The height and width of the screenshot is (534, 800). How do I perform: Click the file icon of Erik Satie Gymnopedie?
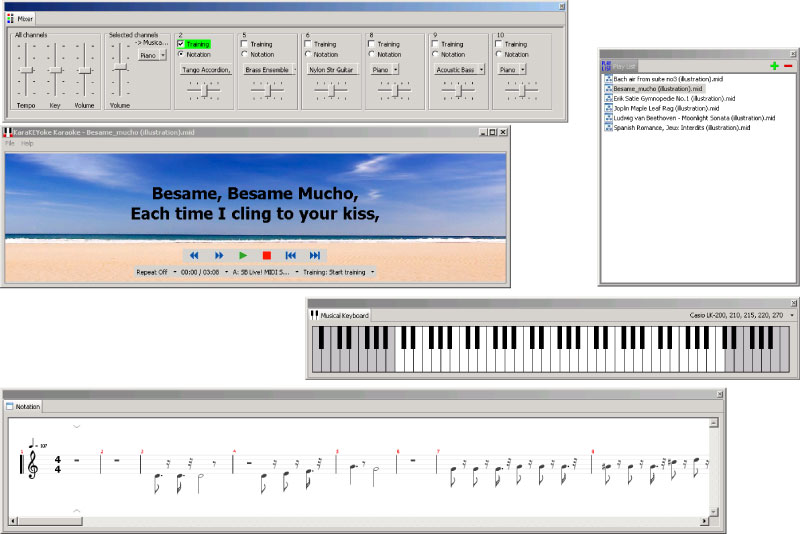[x=608, y=98]
